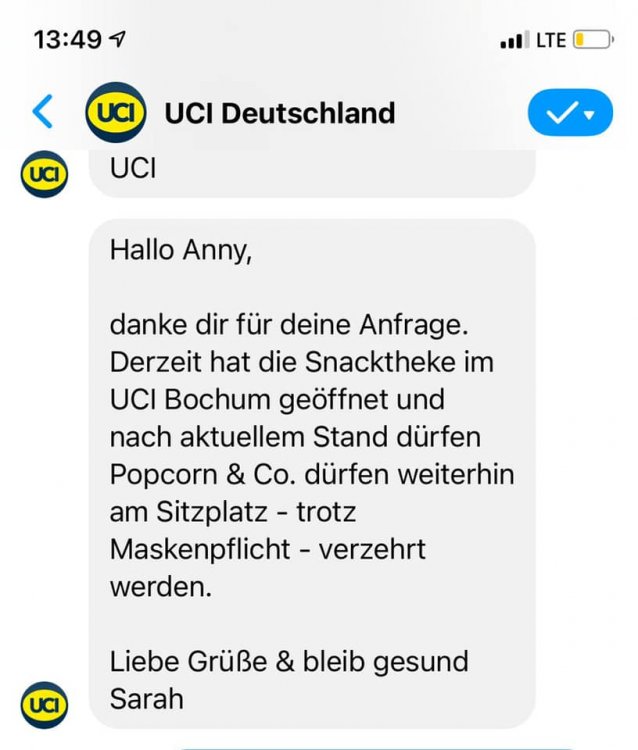Tap the back chevron arrow

click(x=42, y=112)
